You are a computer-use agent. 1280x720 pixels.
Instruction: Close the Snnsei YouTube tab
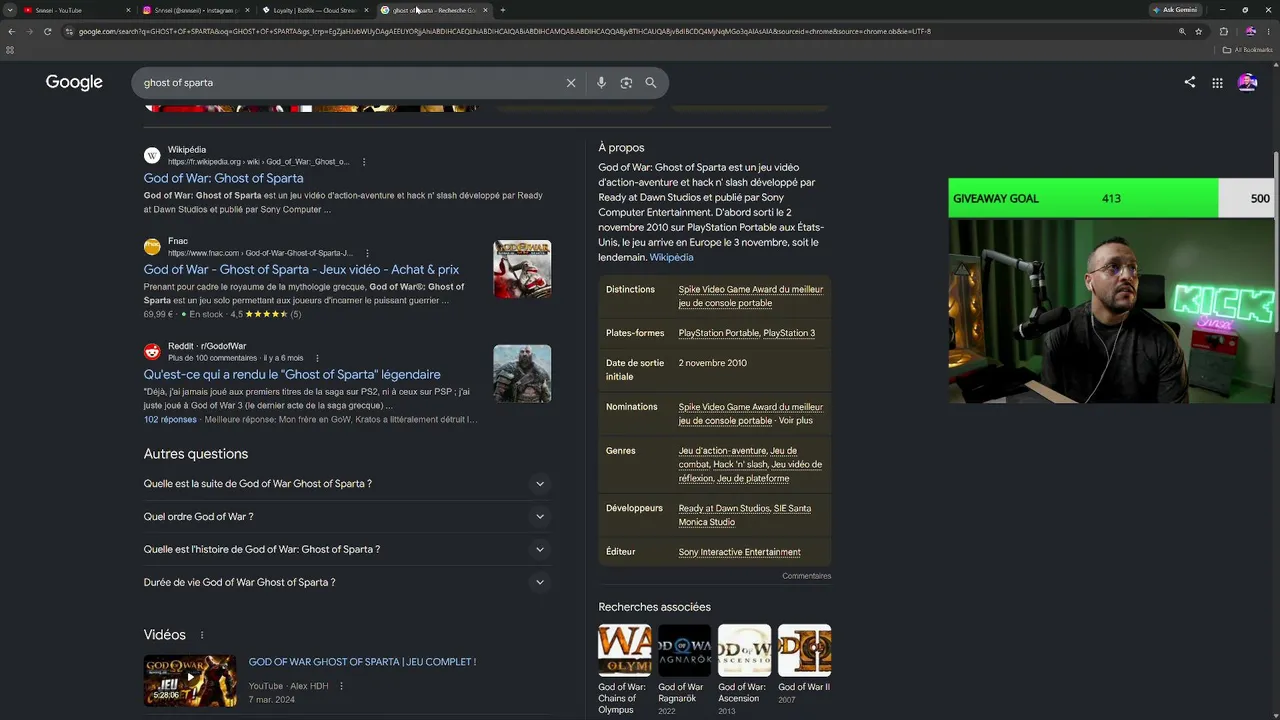(x=128, y=10)
